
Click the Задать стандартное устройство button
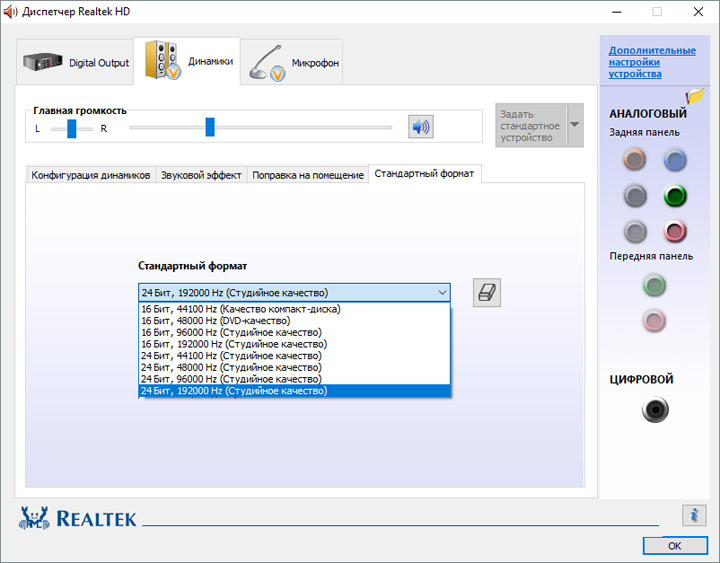coord(531,125)
